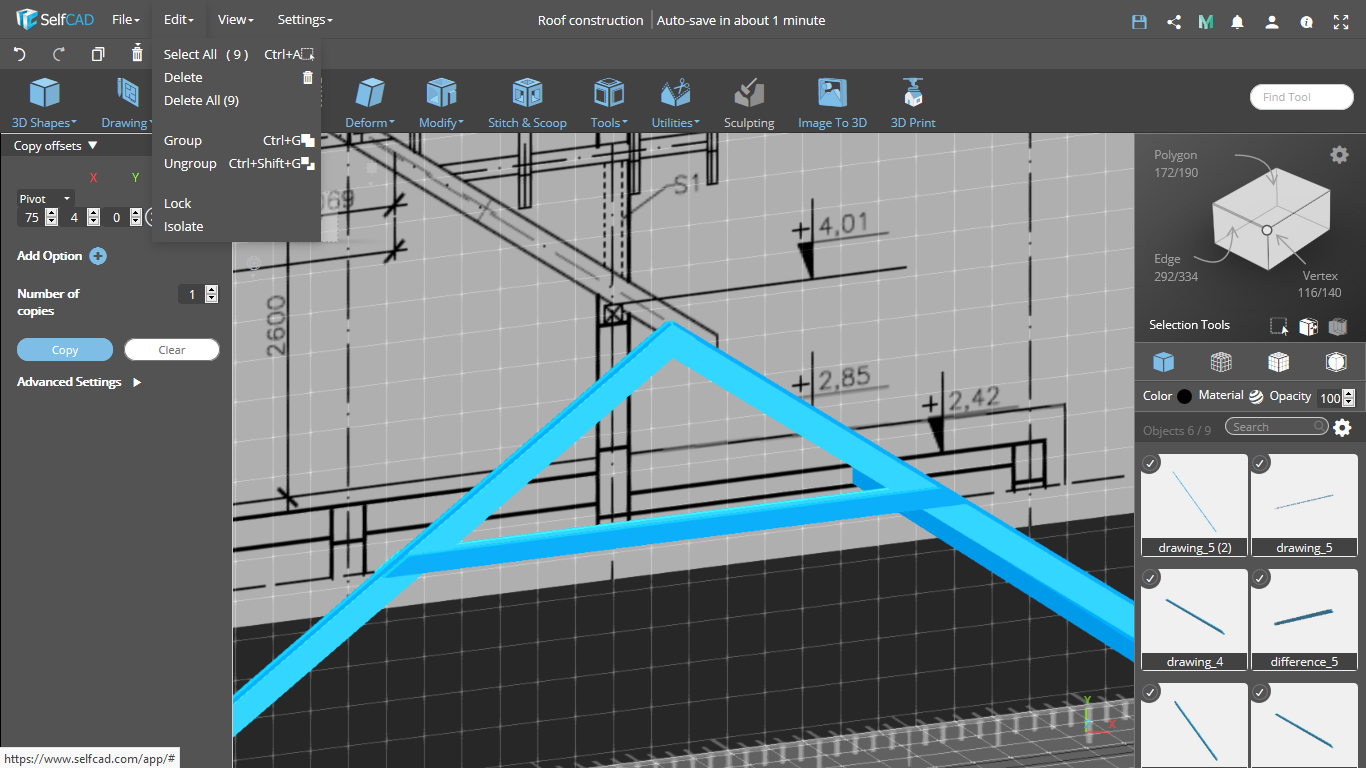The width and height of the screenshot is (1366, 768).
Task: Click Add Option plus button
Action: click(98, 256)
